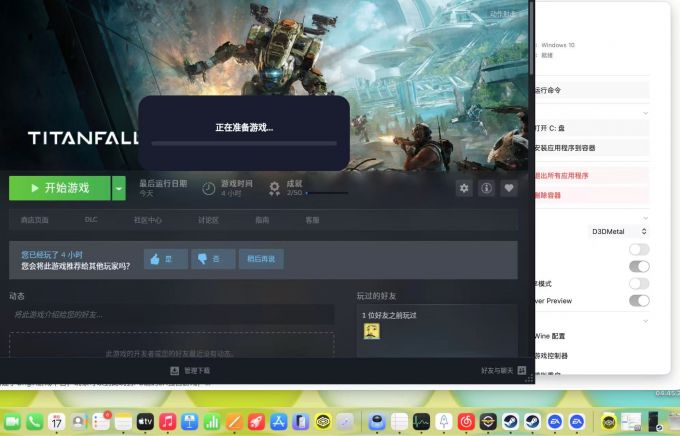Open the 指南 tab
The image size is (680, 436).
click(262, 220)
